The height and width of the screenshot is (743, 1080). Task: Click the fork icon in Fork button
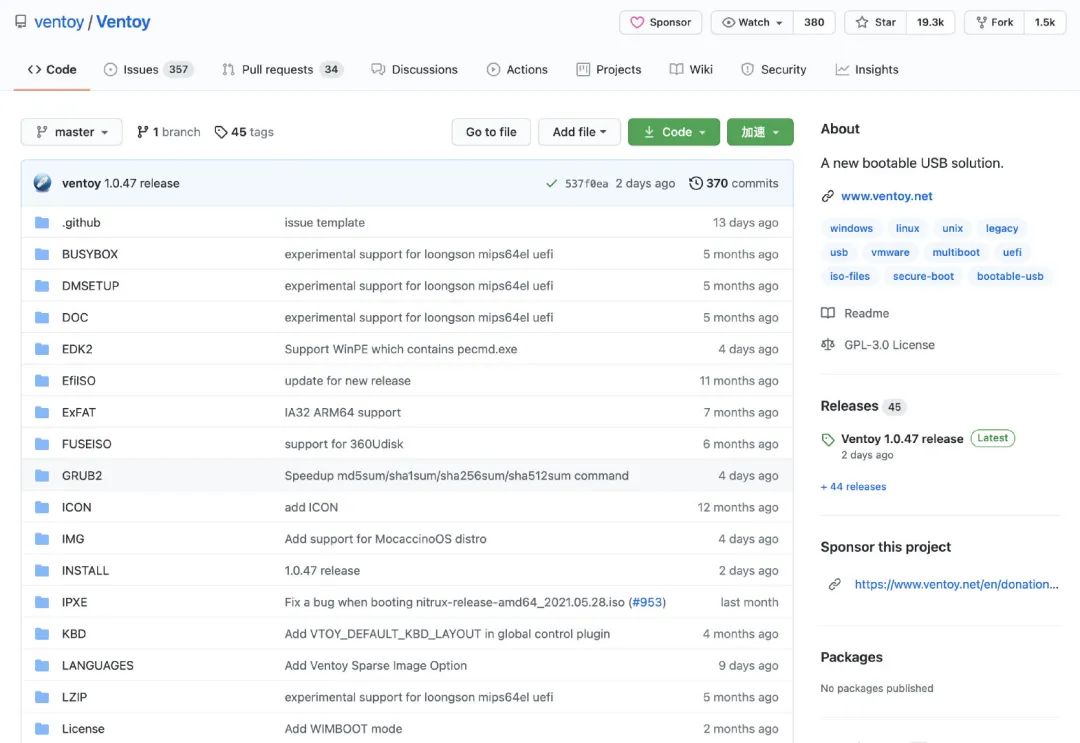[x=982, y=22]
